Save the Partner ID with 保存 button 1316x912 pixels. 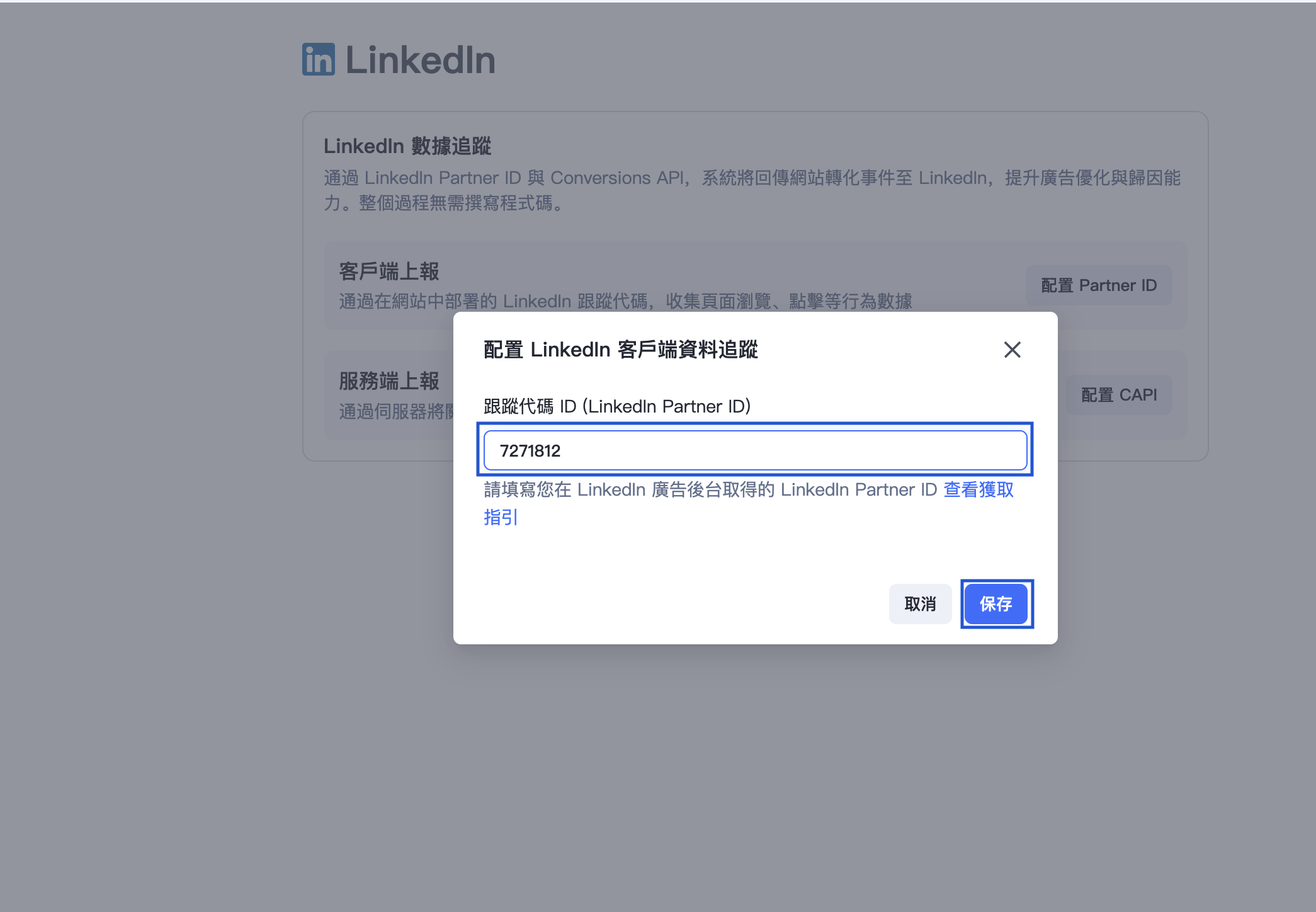point(996,604)
